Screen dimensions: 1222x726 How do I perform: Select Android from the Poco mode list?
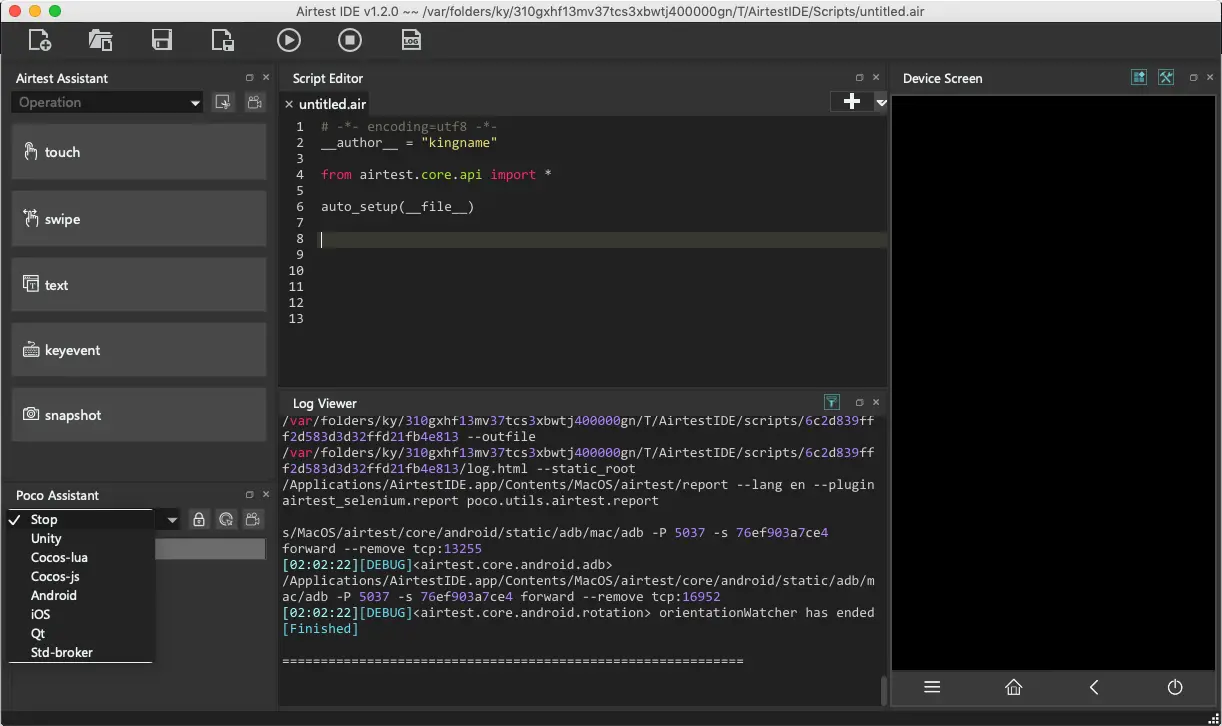pos(54,595)
